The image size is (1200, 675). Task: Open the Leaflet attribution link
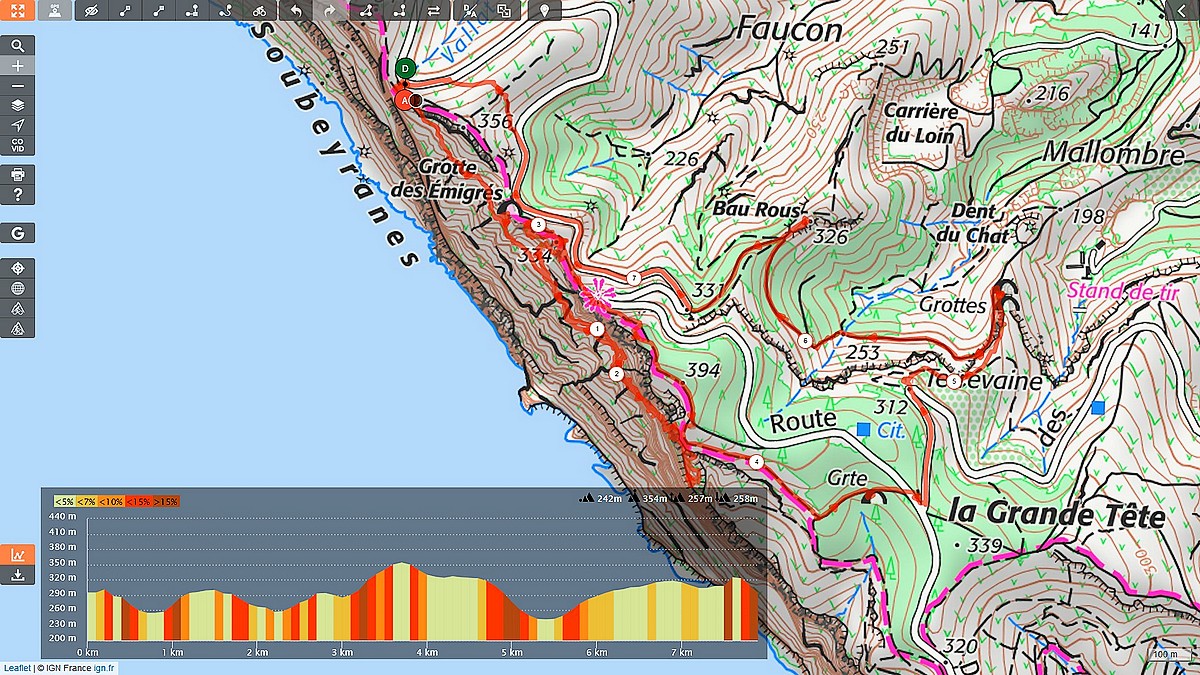click(x=16, y=668)
